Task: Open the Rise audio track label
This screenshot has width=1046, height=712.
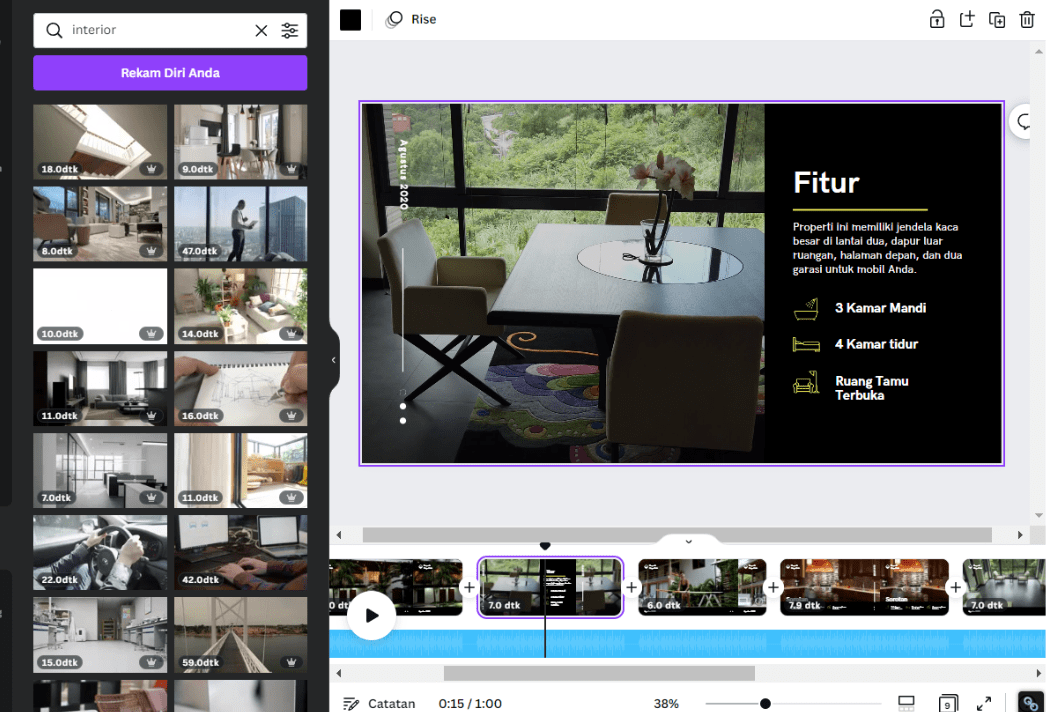Action: click(x=410, y=19)
